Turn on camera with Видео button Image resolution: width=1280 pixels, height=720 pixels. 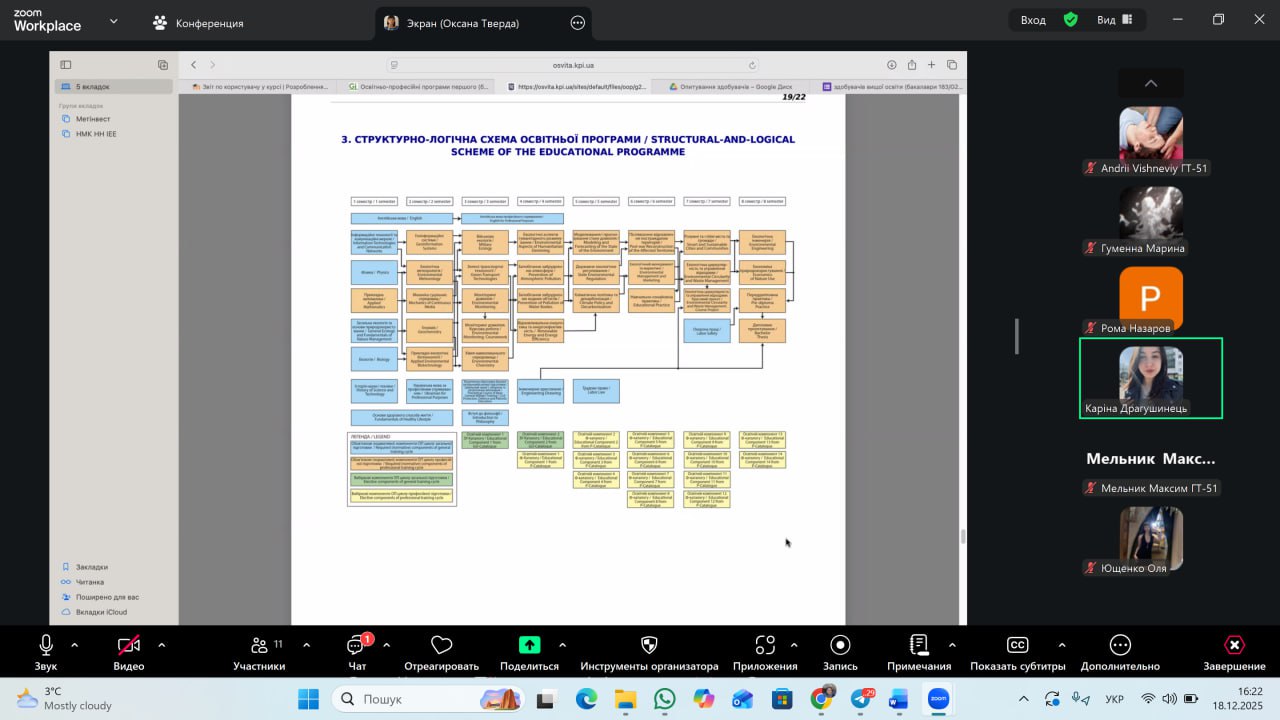[128, 647]
